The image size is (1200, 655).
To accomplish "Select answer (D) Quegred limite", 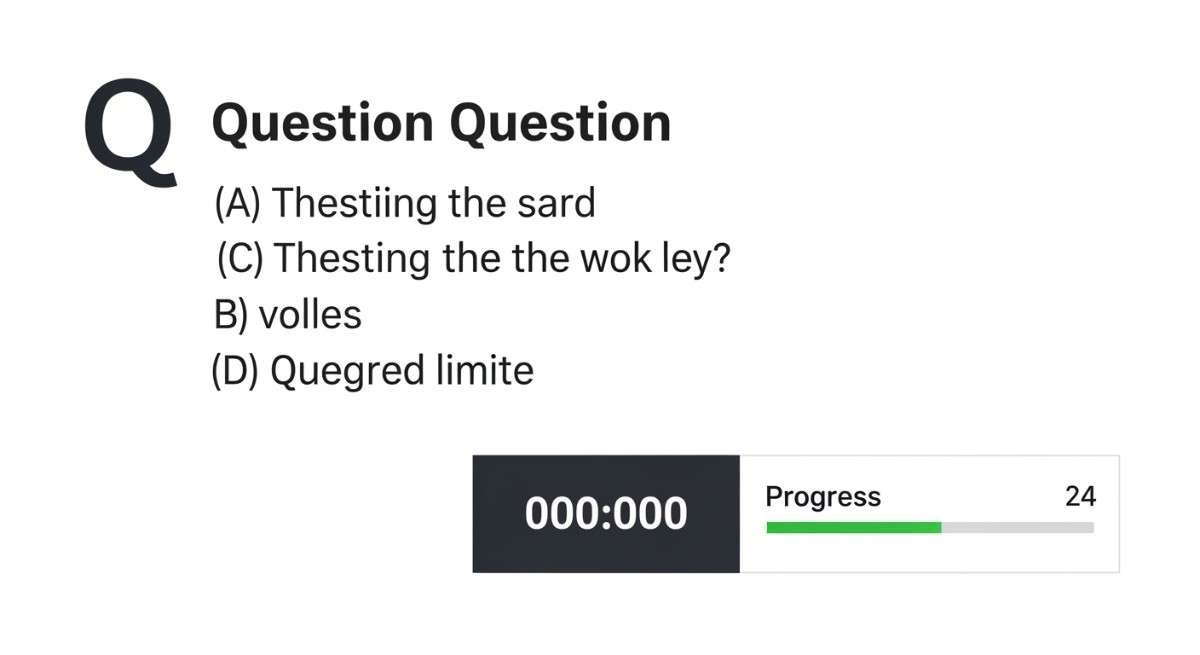I will [x=372, y=371].
